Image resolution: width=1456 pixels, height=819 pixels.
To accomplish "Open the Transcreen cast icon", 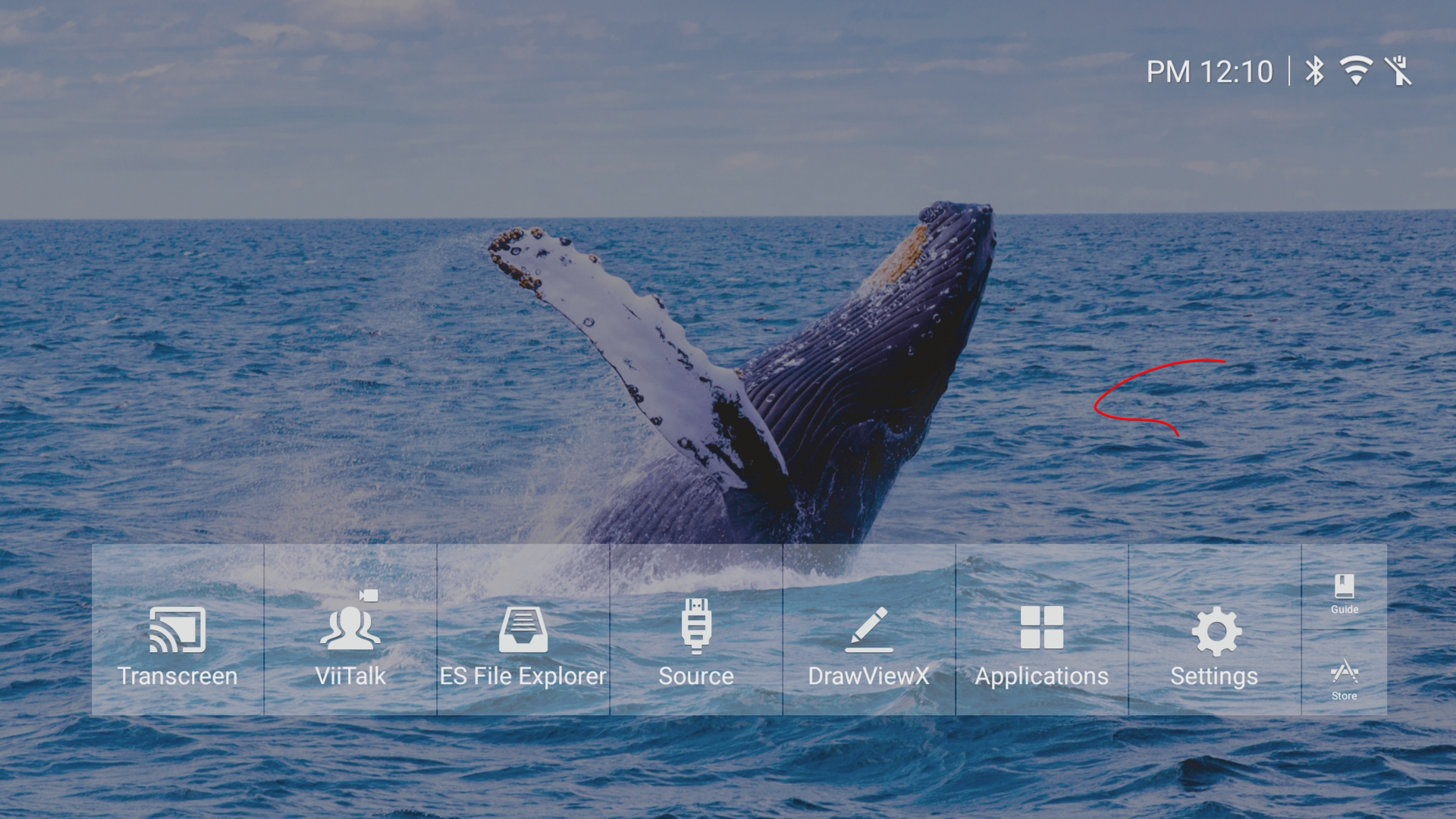I will 177,629.
